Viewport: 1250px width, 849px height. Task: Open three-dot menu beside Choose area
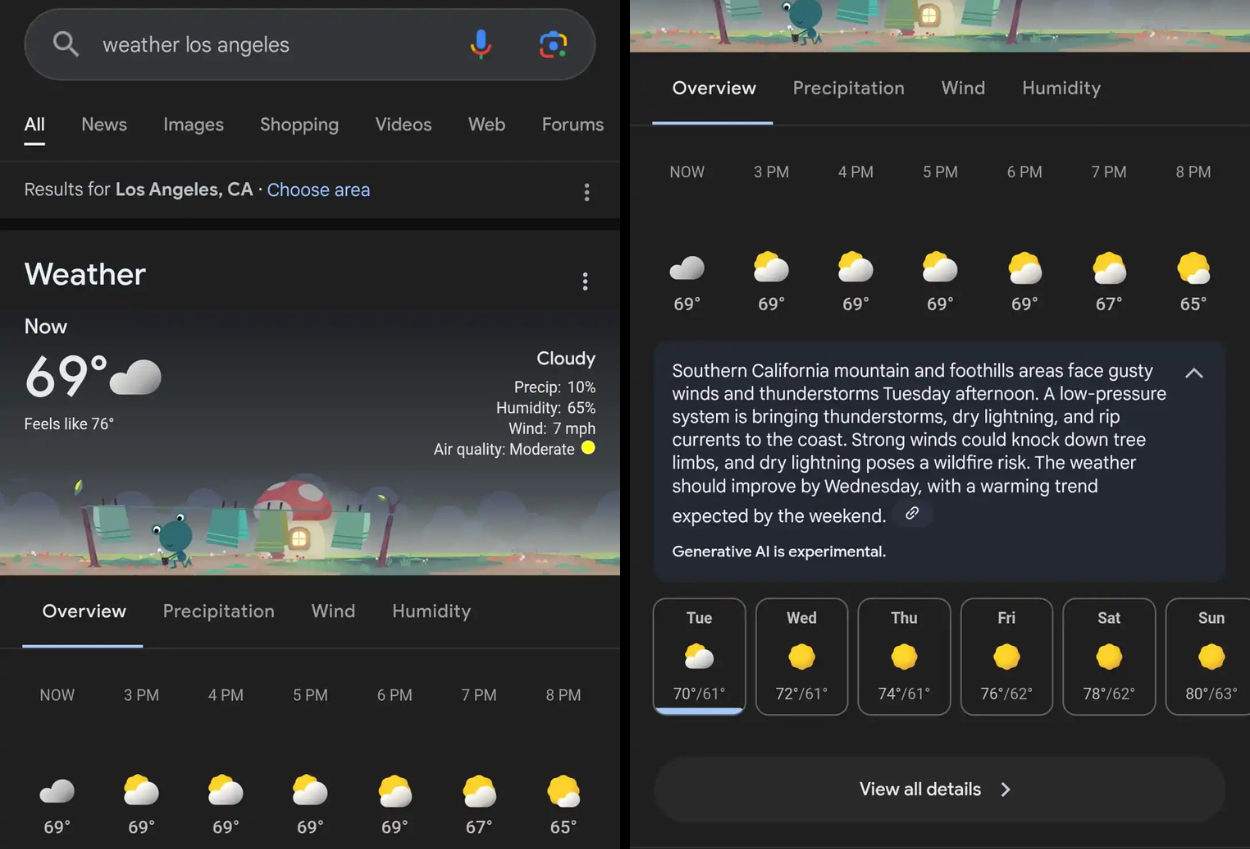[587, 192]
